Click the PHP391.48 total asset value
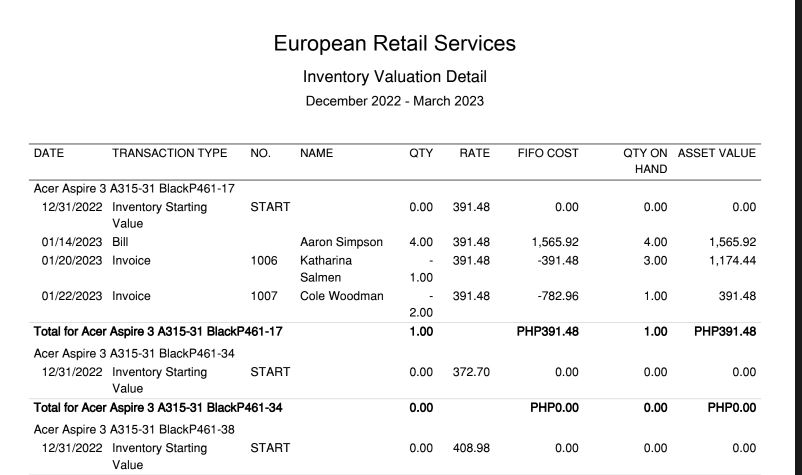Viewport: 802px width, 475px height. (725, 332)
